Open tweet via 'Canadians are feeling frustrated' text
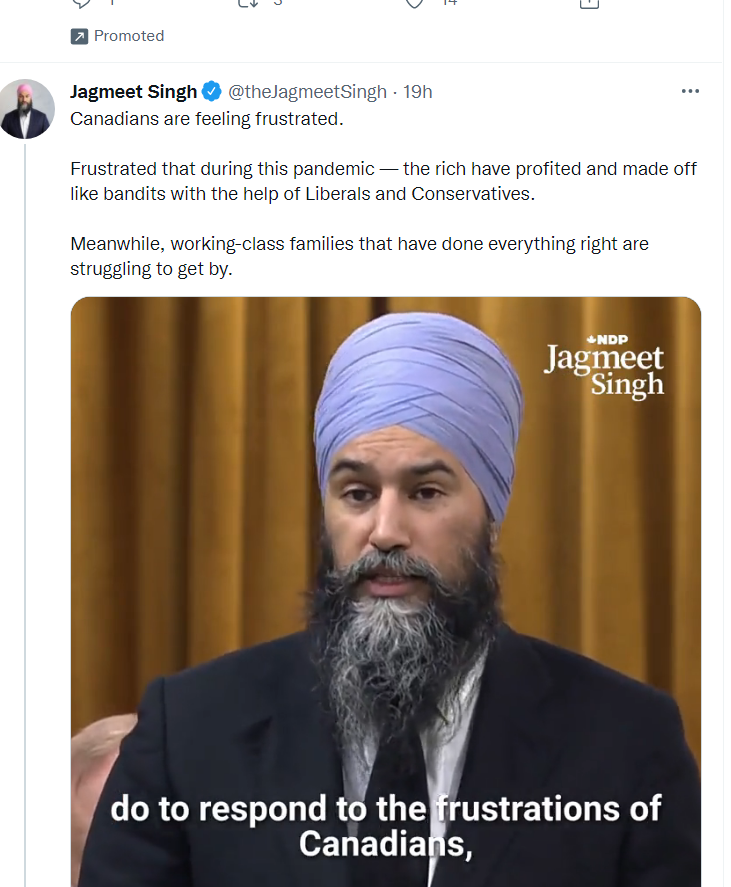731x887 pixels. point(207,119)
